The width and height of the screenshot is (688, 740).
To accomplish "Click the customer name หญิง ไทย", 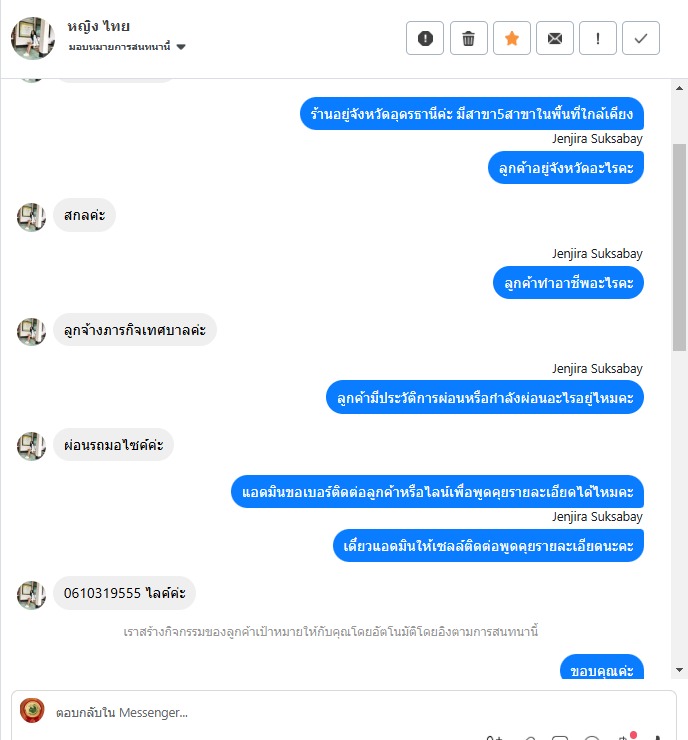I will pyautogui.click(x=99, y=26).
